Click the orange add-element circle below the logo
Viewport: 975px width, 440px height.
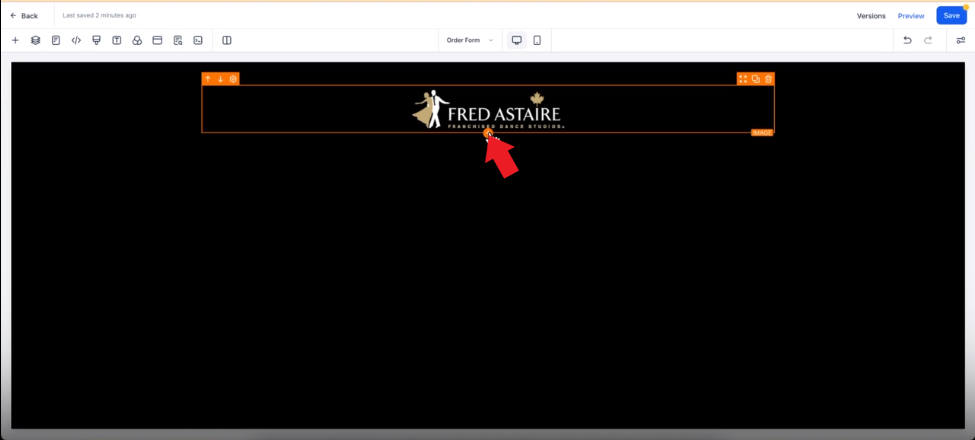click(x=488, y=133)
